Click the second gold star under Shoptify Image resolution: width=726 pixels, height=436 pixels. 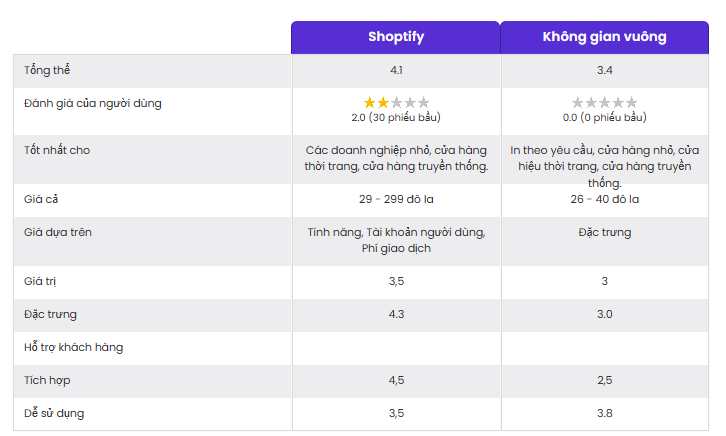383,103
